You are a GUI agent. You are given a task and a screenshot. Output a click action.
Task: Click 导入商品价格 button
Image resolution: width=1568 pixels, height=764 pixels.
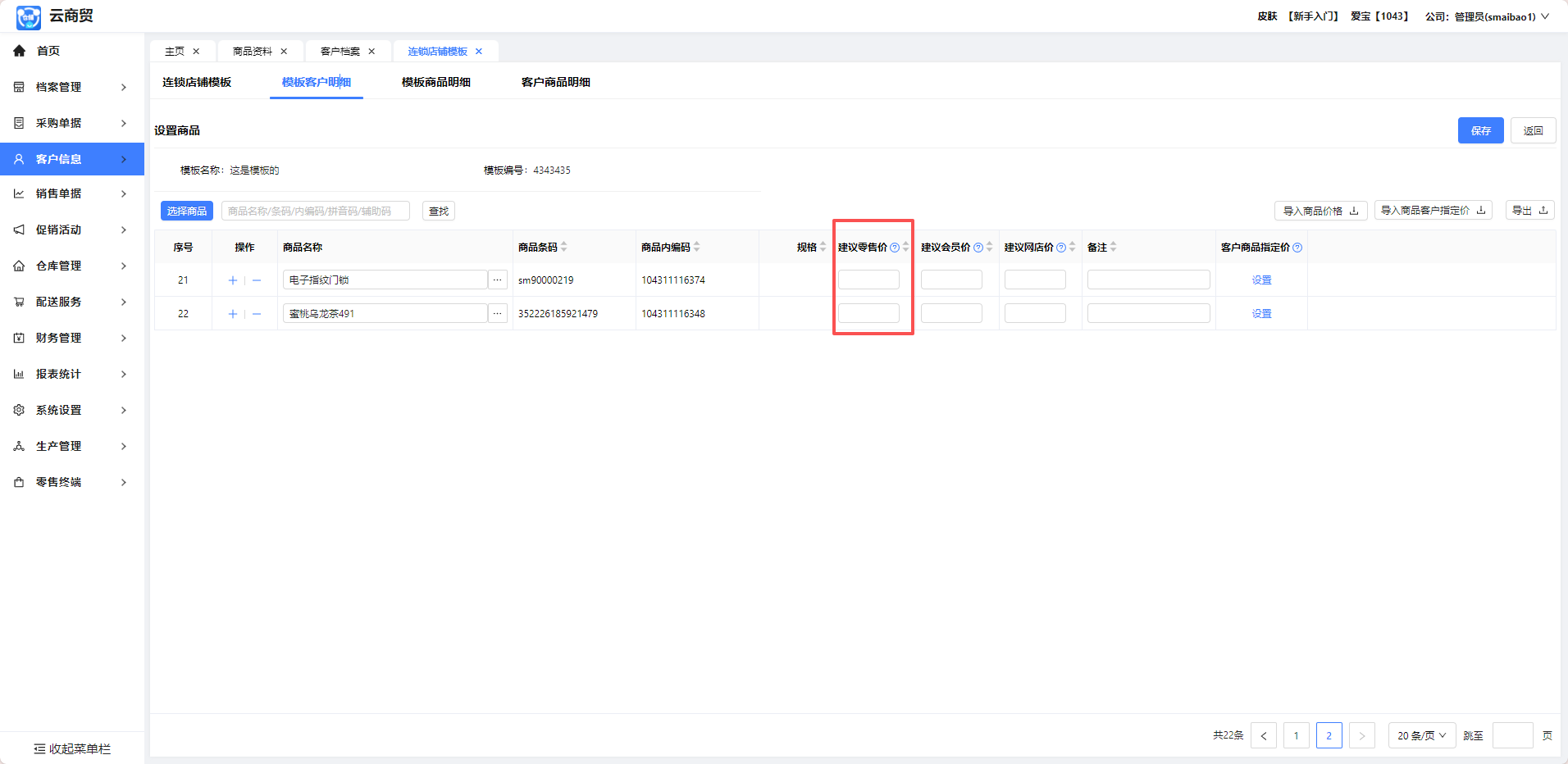[x=1321, y=211]
